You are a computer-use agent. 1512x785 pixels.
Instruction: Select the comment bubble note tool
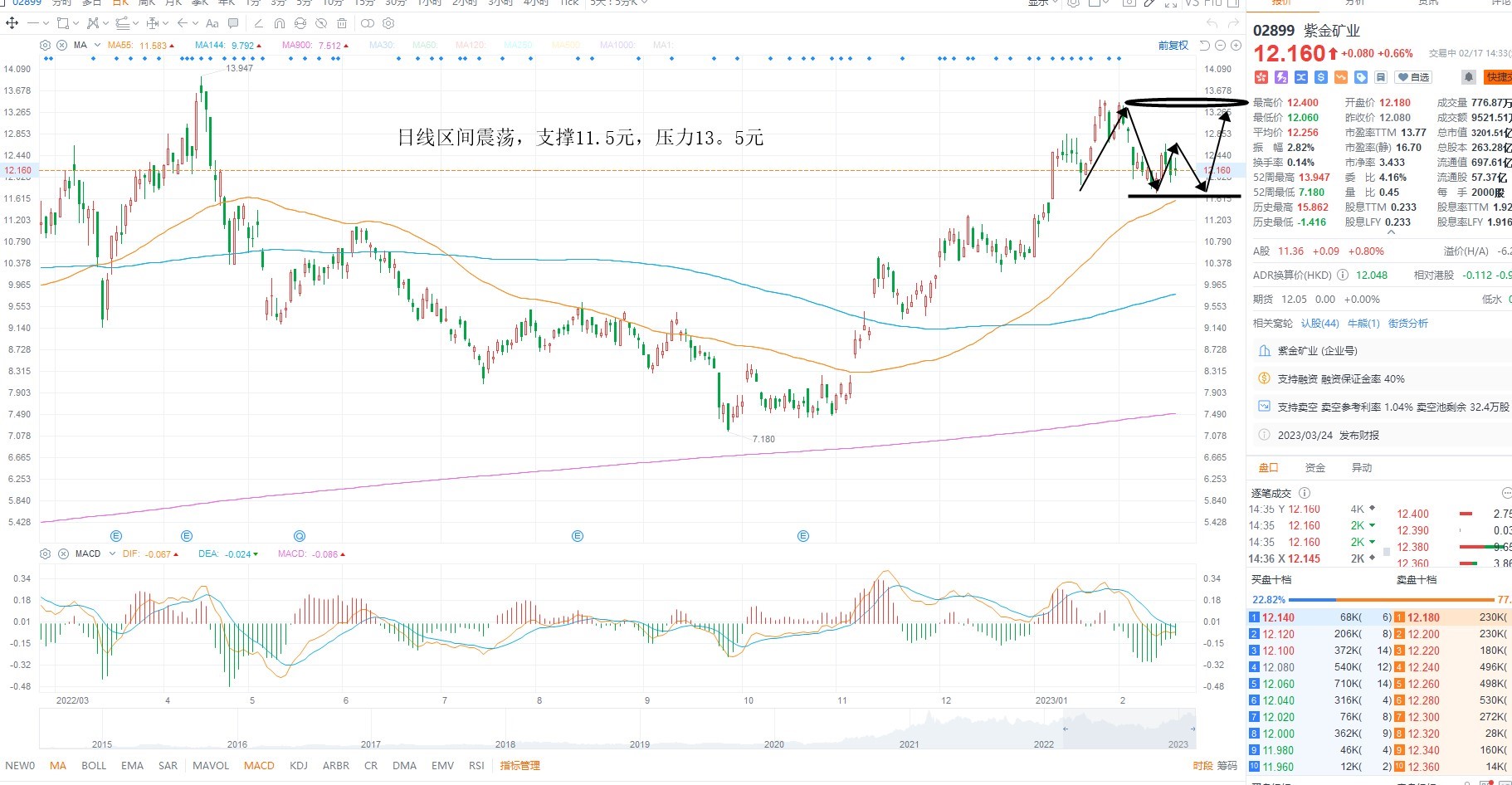click(x=232, y=22)
